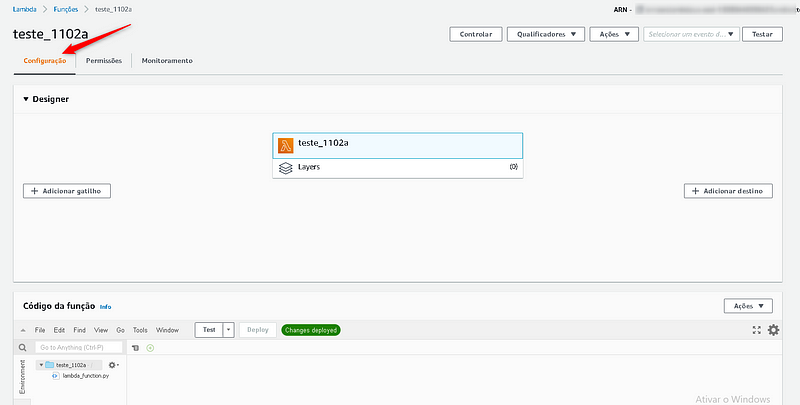This screenshot has height=405, width=800.
Task: Click the Testar button
Action: click(x=762, y=34)
